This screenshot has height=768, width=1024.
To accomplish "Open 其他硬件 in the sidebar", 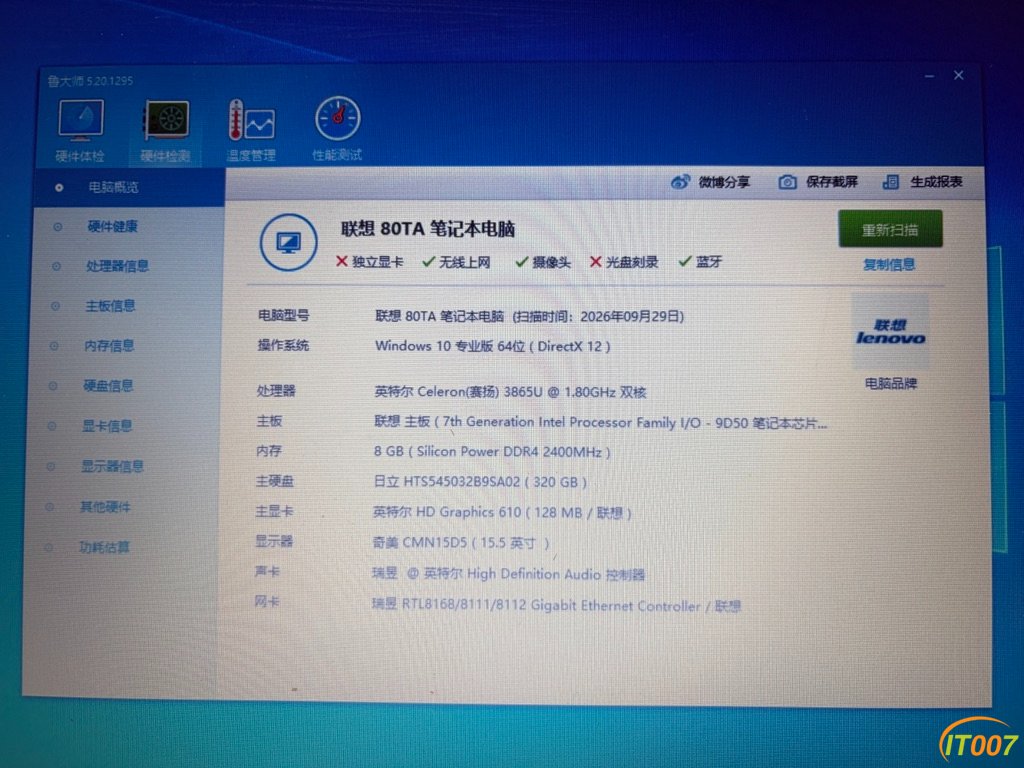I will 105,507.
